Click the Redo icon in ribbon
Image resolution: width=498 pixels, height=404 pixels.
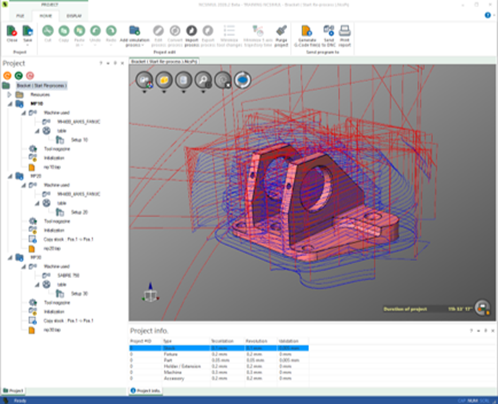coord(111,31)
